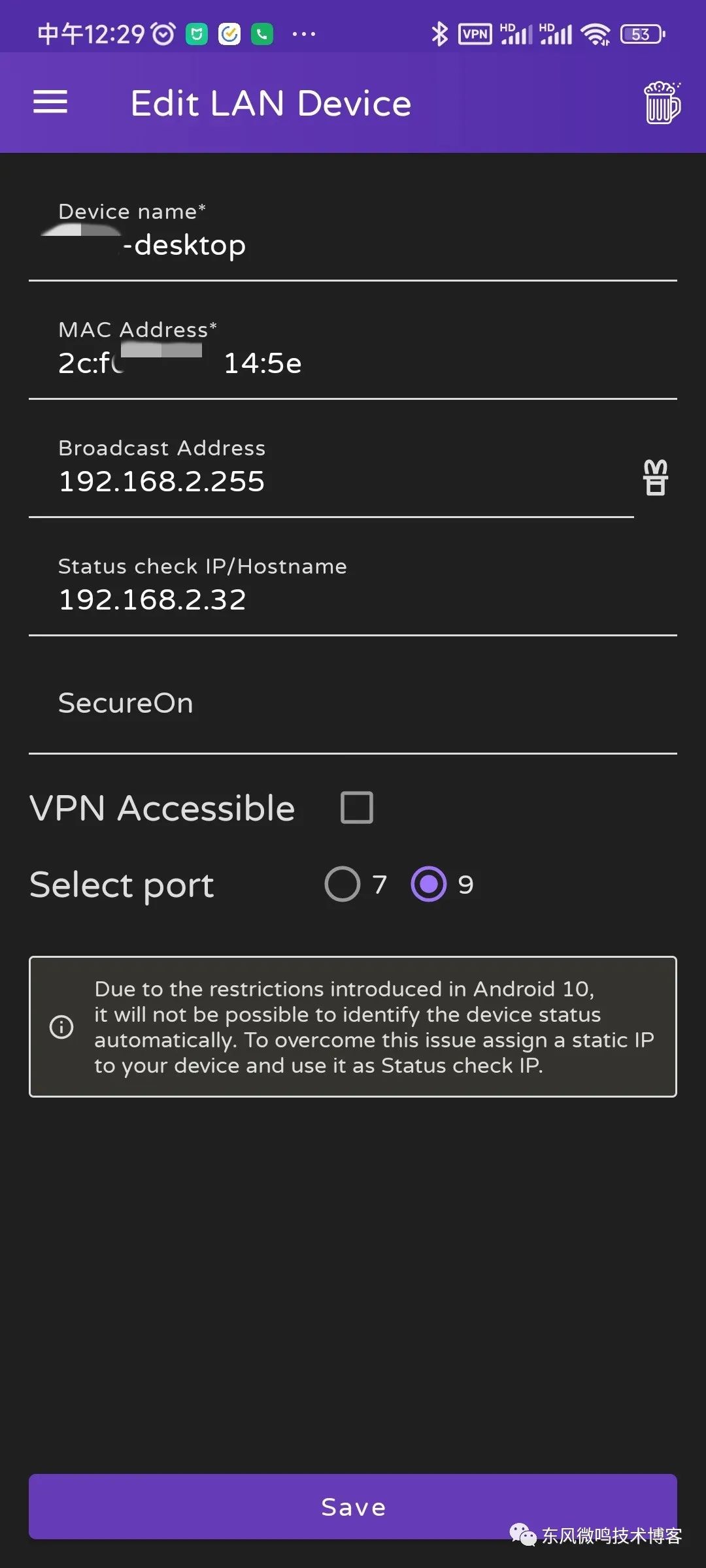
Task: Tap the info icon in the notice box
Action: 61,1026
